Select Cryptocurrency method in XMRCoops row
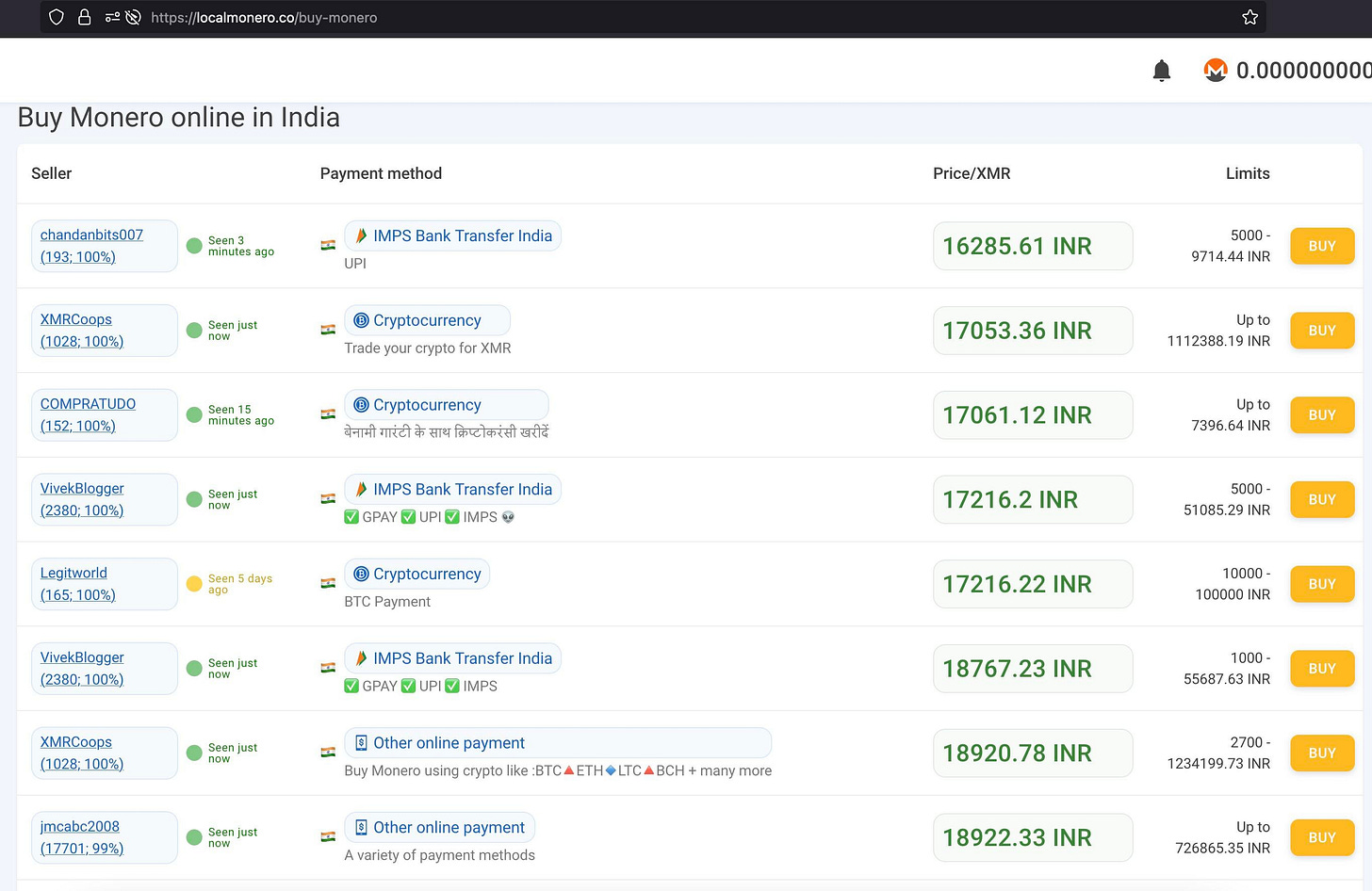This screenshot has width=1372, height=891. click(x=428, y=320)
